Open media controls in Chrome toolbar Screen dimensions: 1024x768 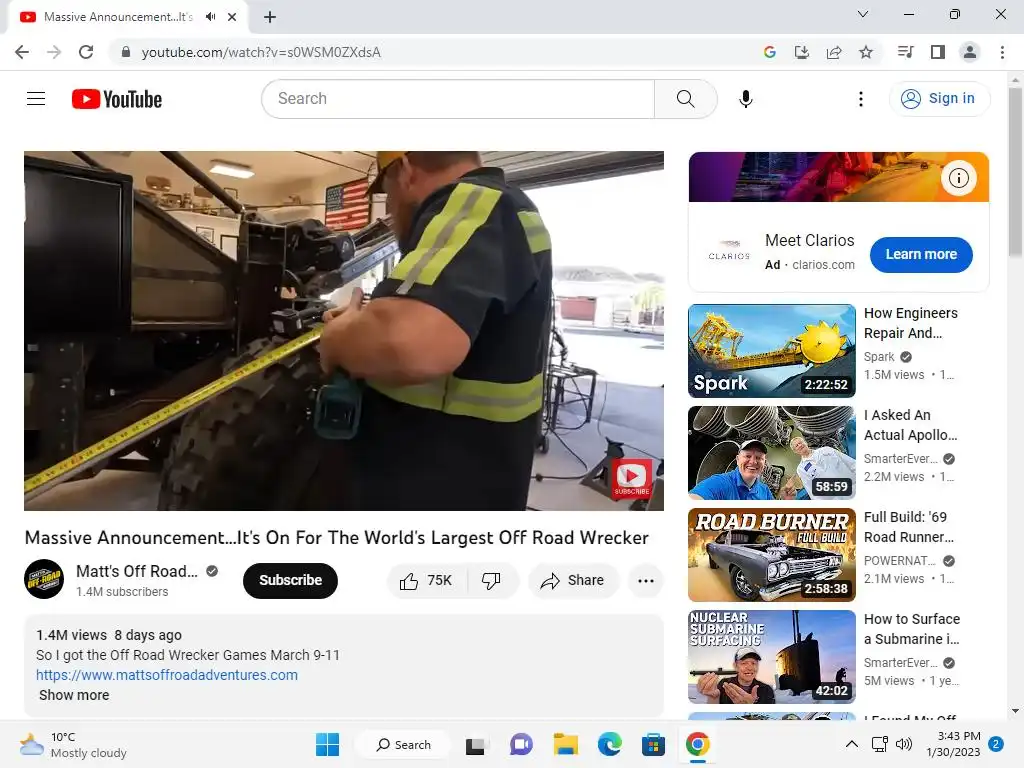point(905,52)
